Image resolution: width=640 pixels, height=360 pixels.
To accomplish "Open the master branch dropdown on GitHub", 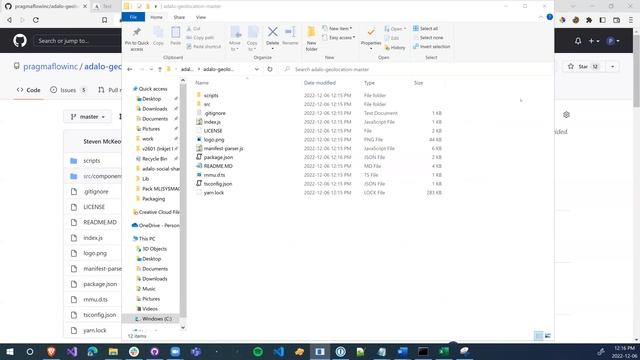I will tap(88, 117).
